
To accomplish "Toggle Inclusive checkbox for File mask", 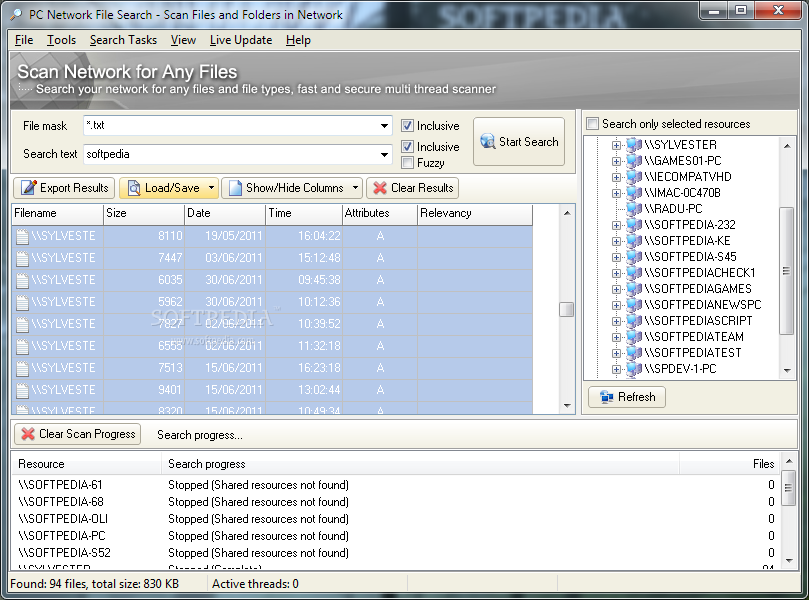I will 407,125.
